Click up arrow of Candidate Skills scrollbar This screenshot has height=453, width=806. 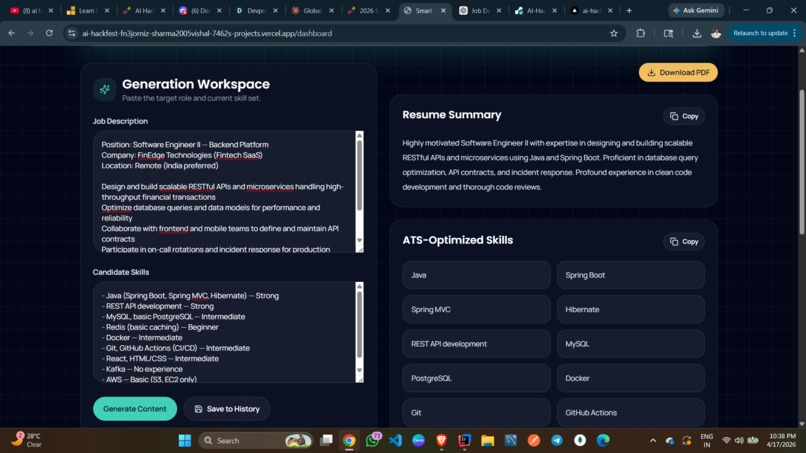(359, 286)
